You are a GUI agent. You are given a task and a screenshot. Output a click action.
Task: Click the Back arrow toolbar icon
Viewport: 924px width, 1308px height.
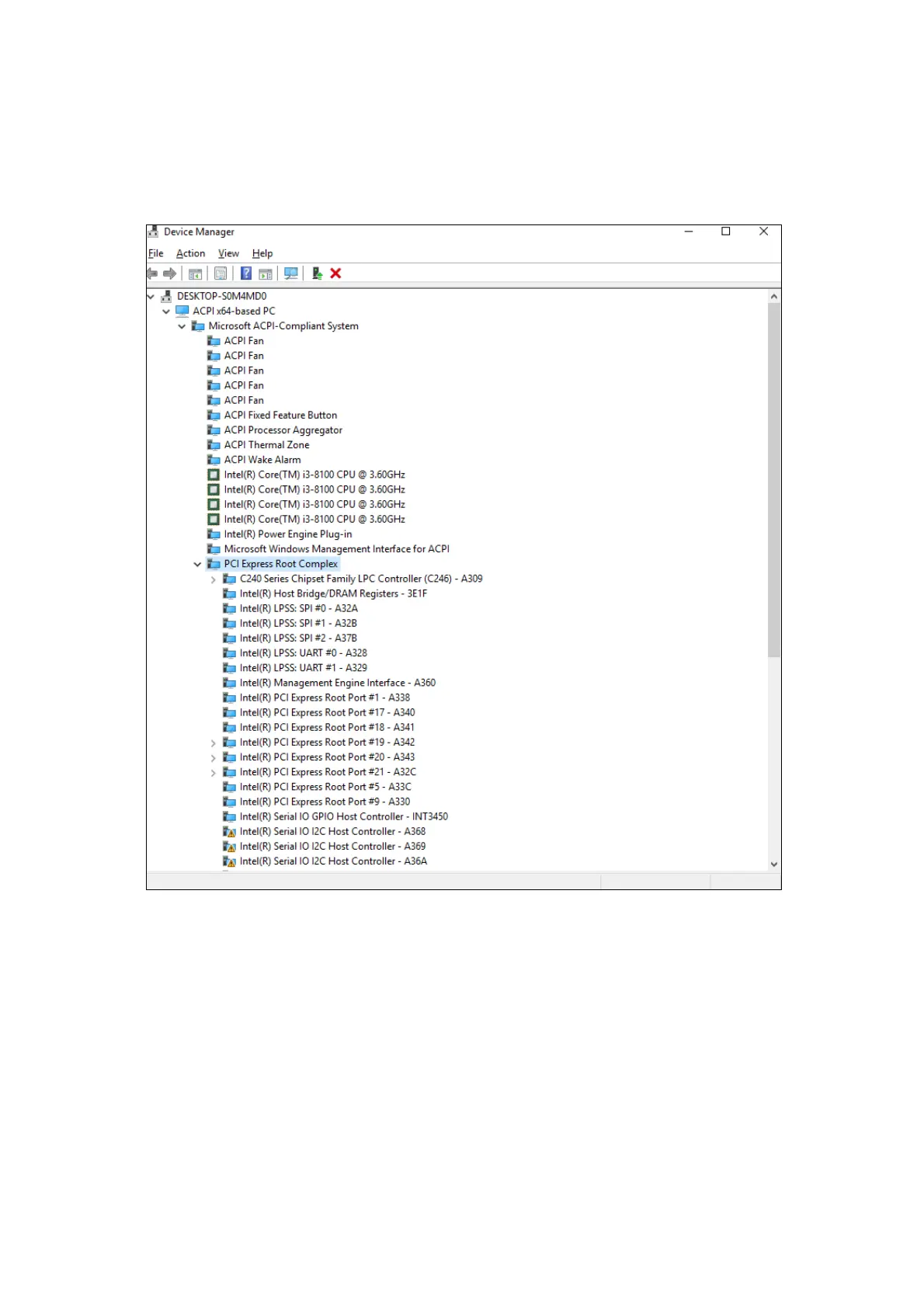(152, 273)
